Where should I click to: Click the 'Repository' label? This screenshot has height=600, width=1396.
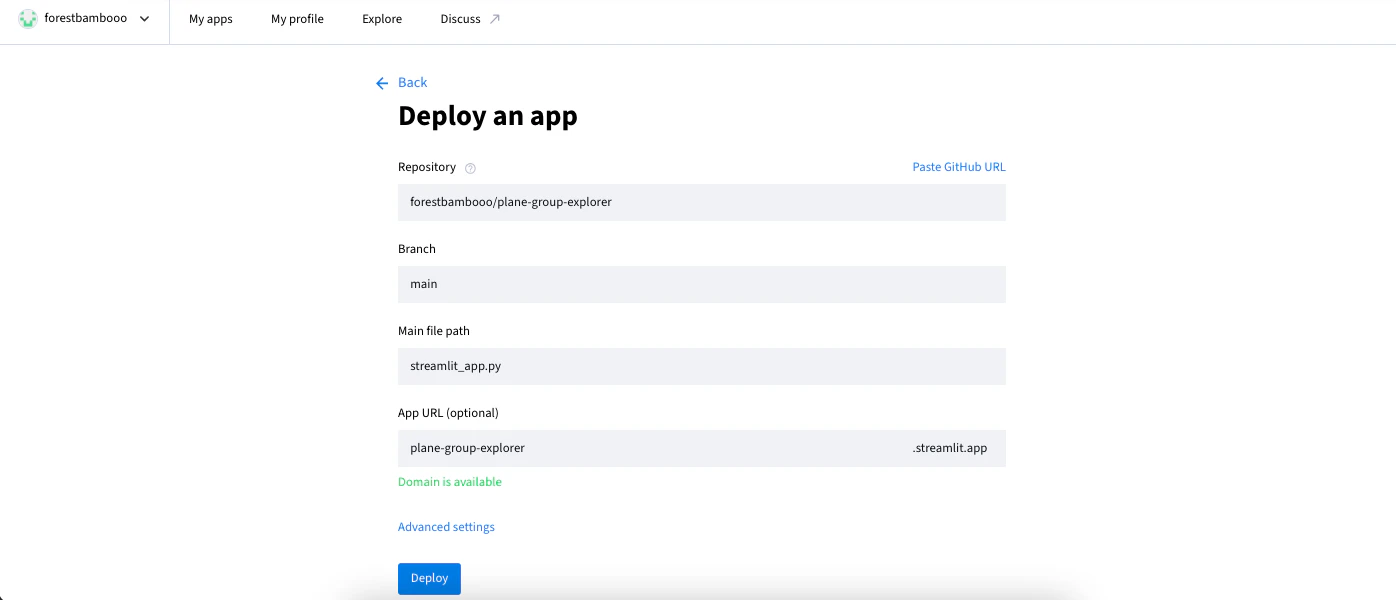point(427,167)
